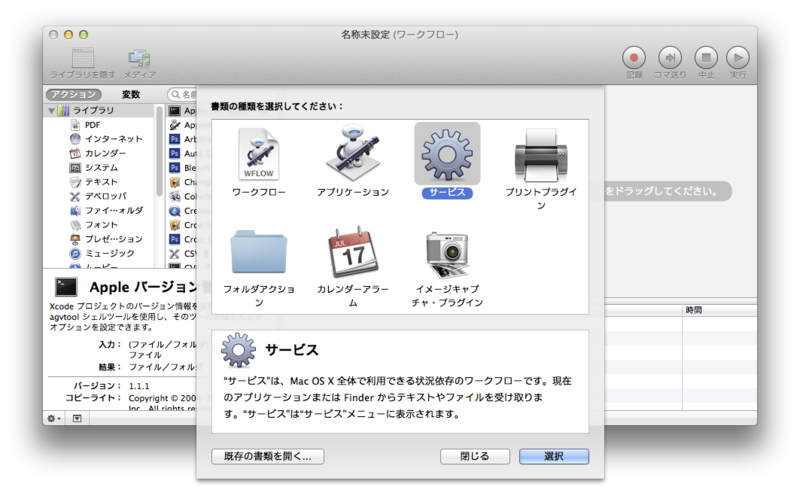The width and height of the screenshot is (800, 487).
Task: Select システム in the library
Action: 101,167
